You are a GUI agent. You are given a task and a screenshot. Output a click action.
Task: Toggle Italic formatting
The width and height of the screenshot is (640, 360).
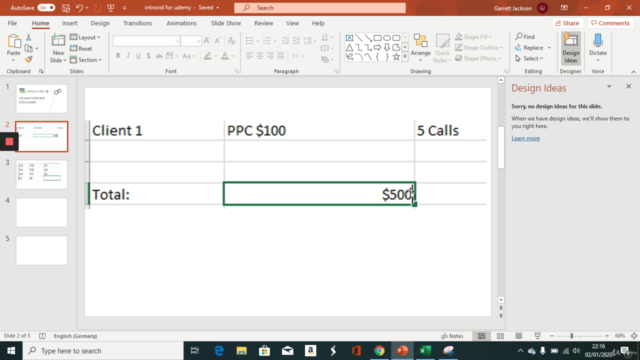[x=128, y=56]
